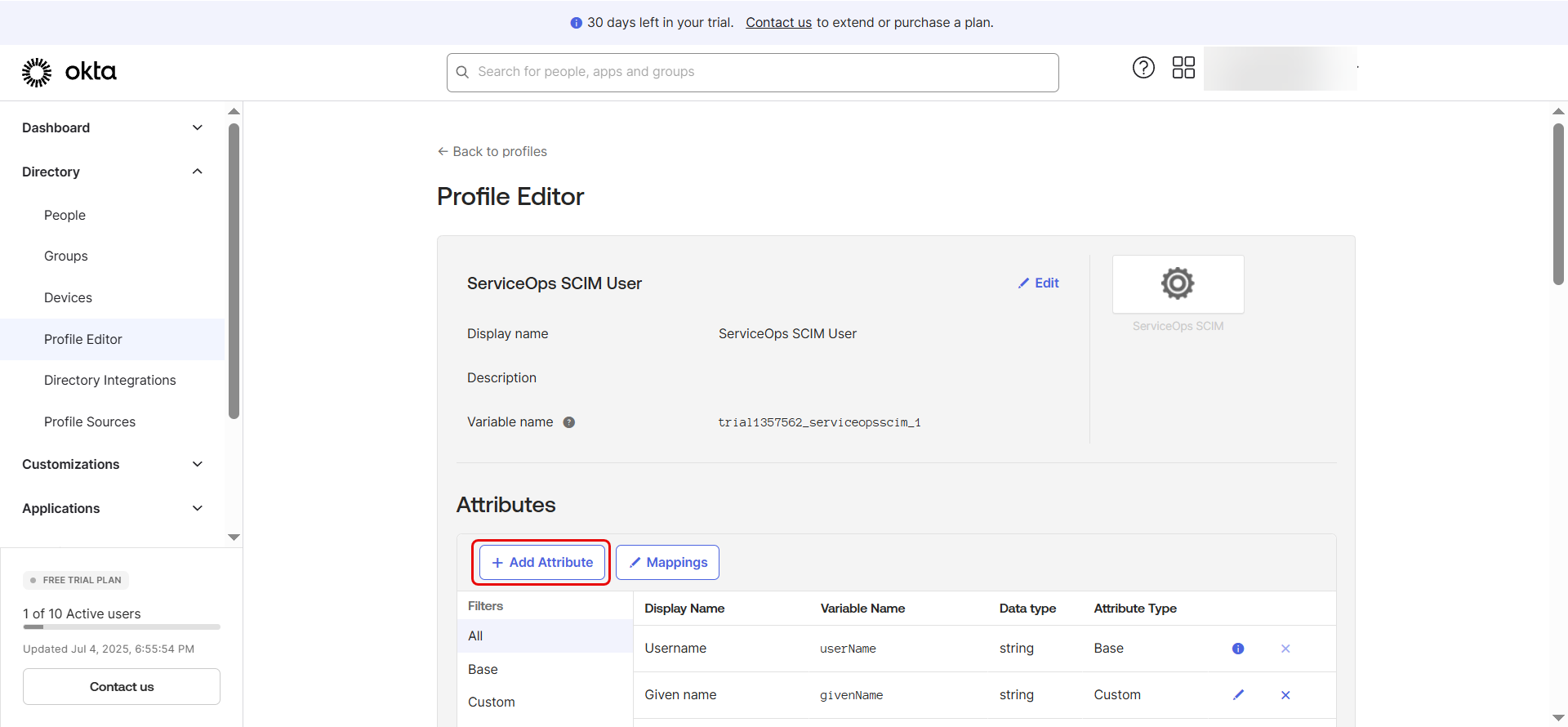Click the ServiceOps SCIM gear app icon
1568x727 pixels.
tap(1178, 284)
